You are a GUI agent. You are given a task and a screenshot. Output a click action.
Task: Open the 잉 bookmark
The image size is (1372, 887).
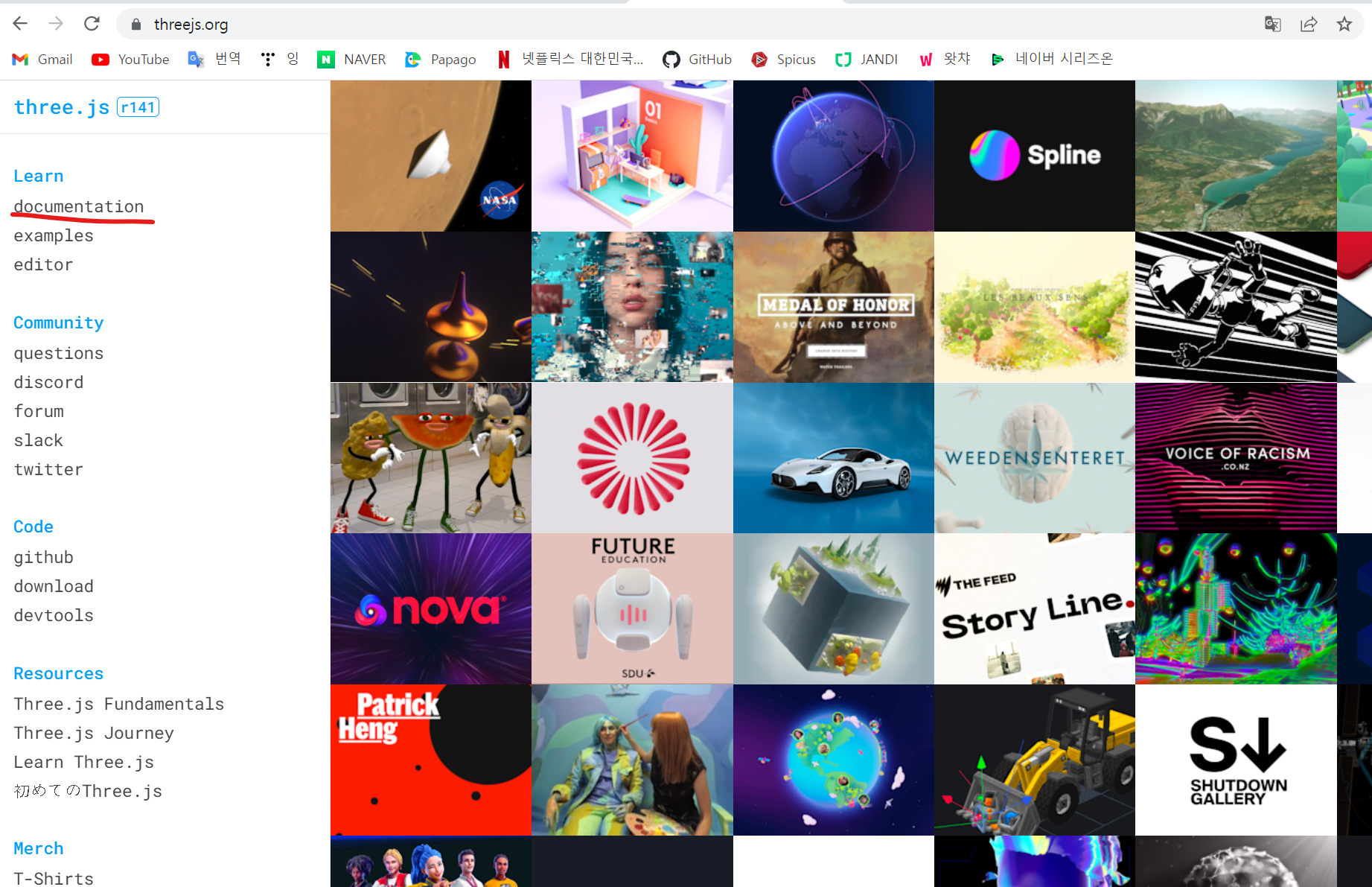279,59
